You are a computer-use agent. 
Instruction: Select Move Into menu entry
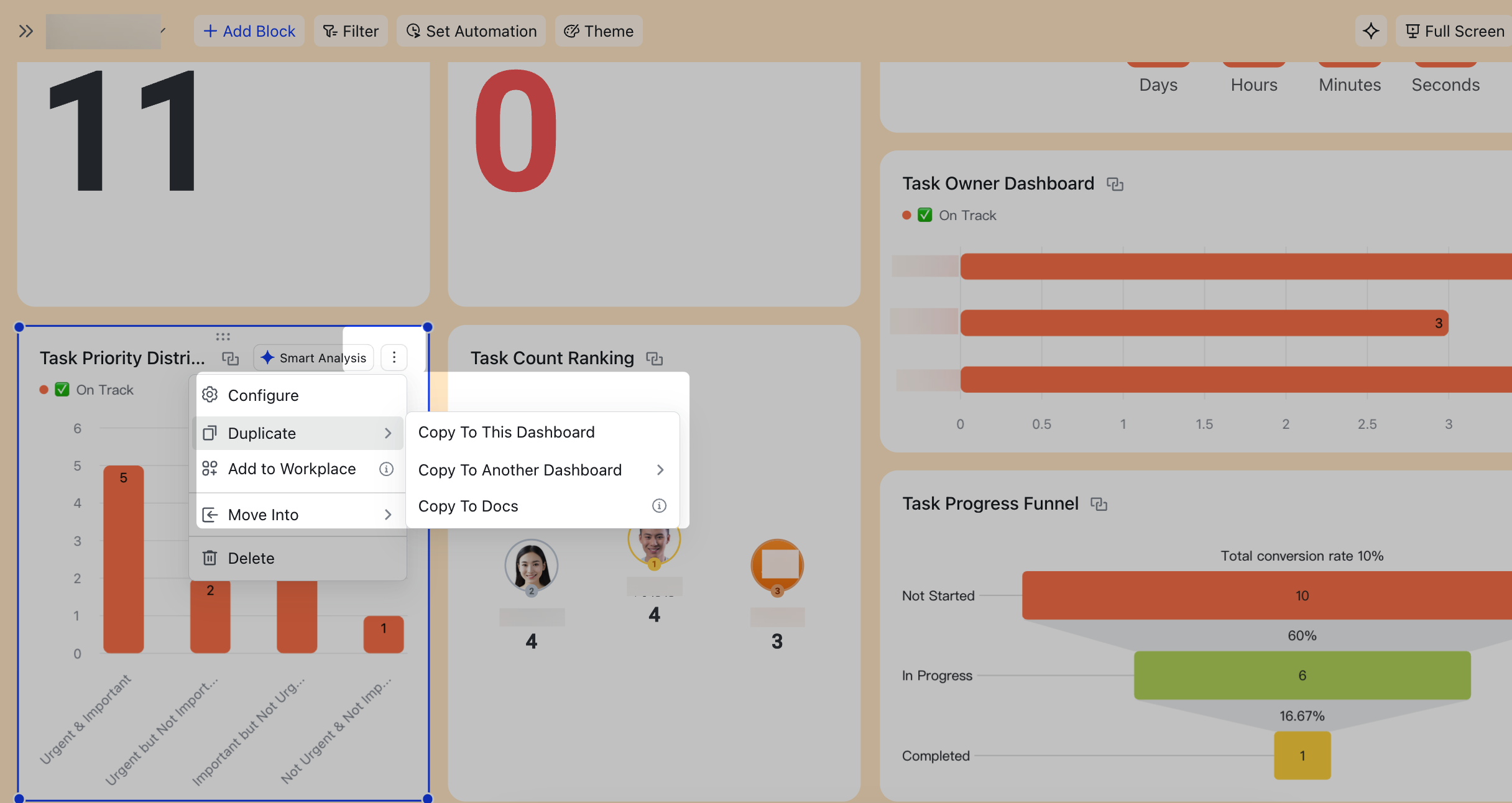tap(299, 515)
